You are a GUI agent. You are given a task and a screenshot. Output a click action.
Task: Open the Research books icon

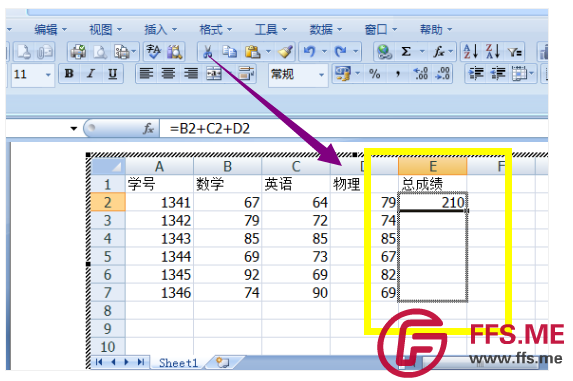pos(175,52)
